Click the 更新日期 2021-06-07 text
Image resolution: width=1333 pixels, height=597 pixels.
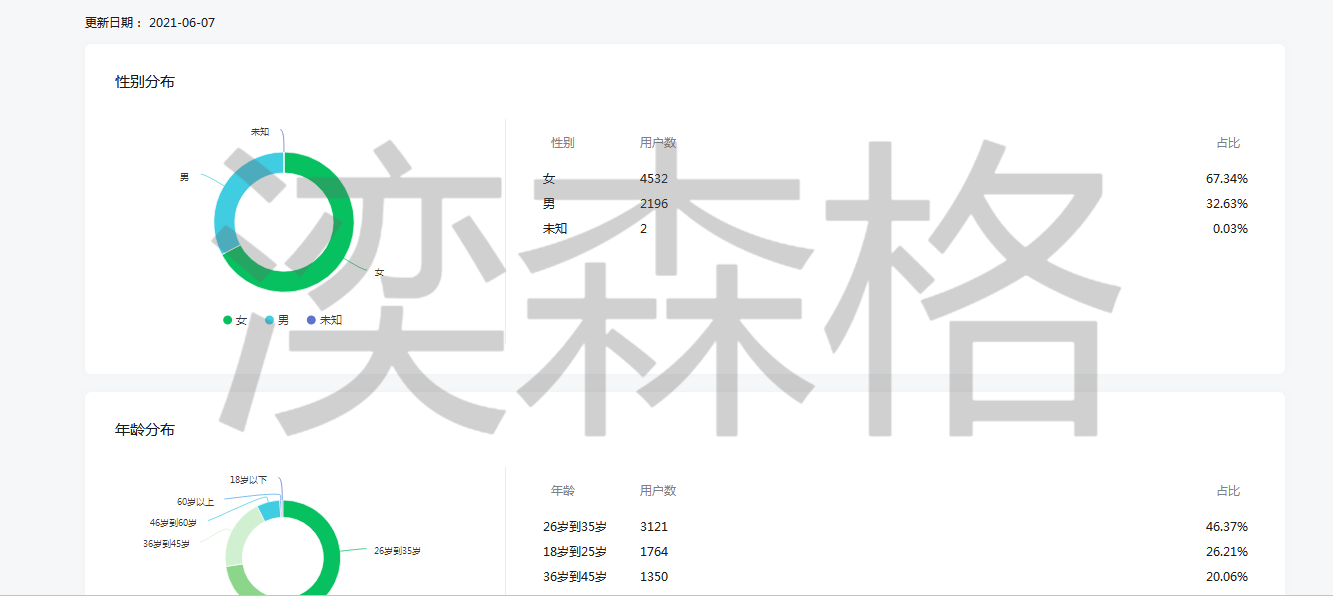click(150, 22)
